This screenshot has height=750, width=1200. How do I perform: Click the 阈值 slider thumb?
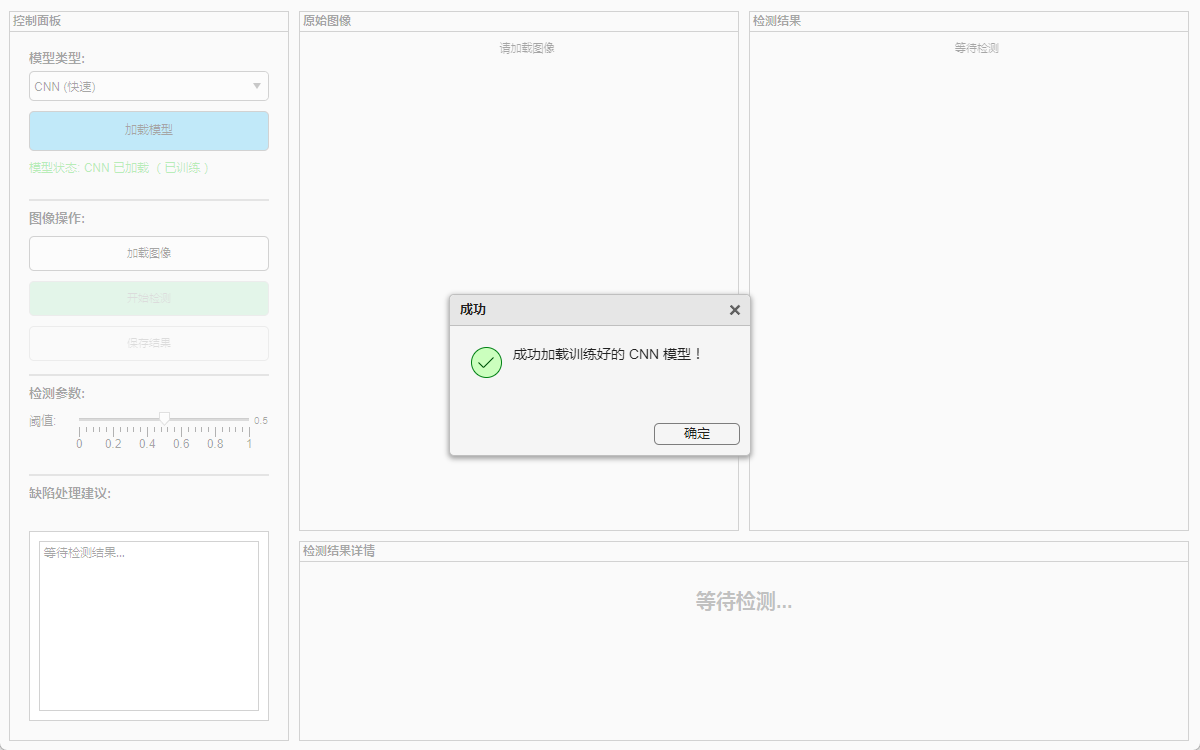pos(164,418)
